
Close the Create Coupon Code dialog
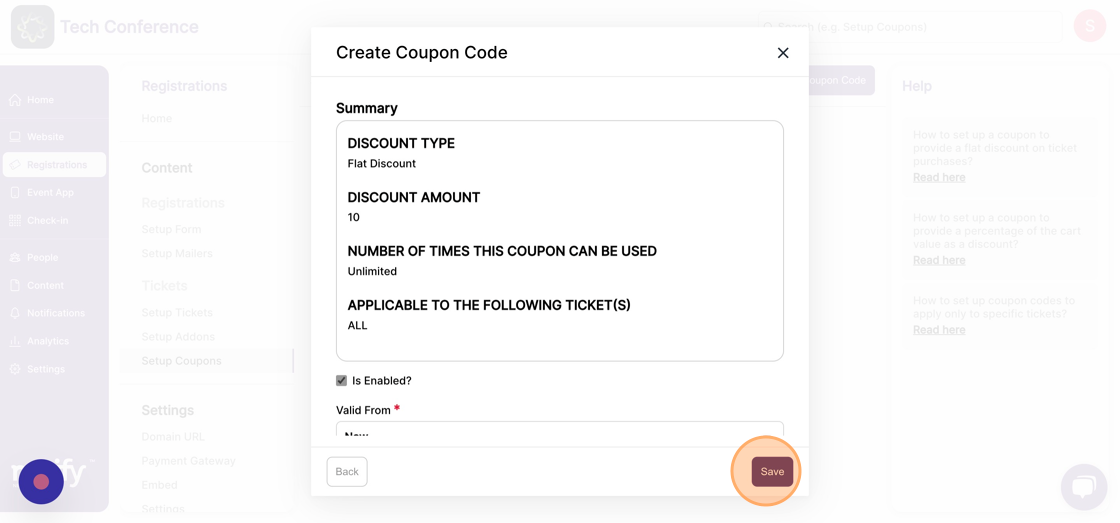783,53
